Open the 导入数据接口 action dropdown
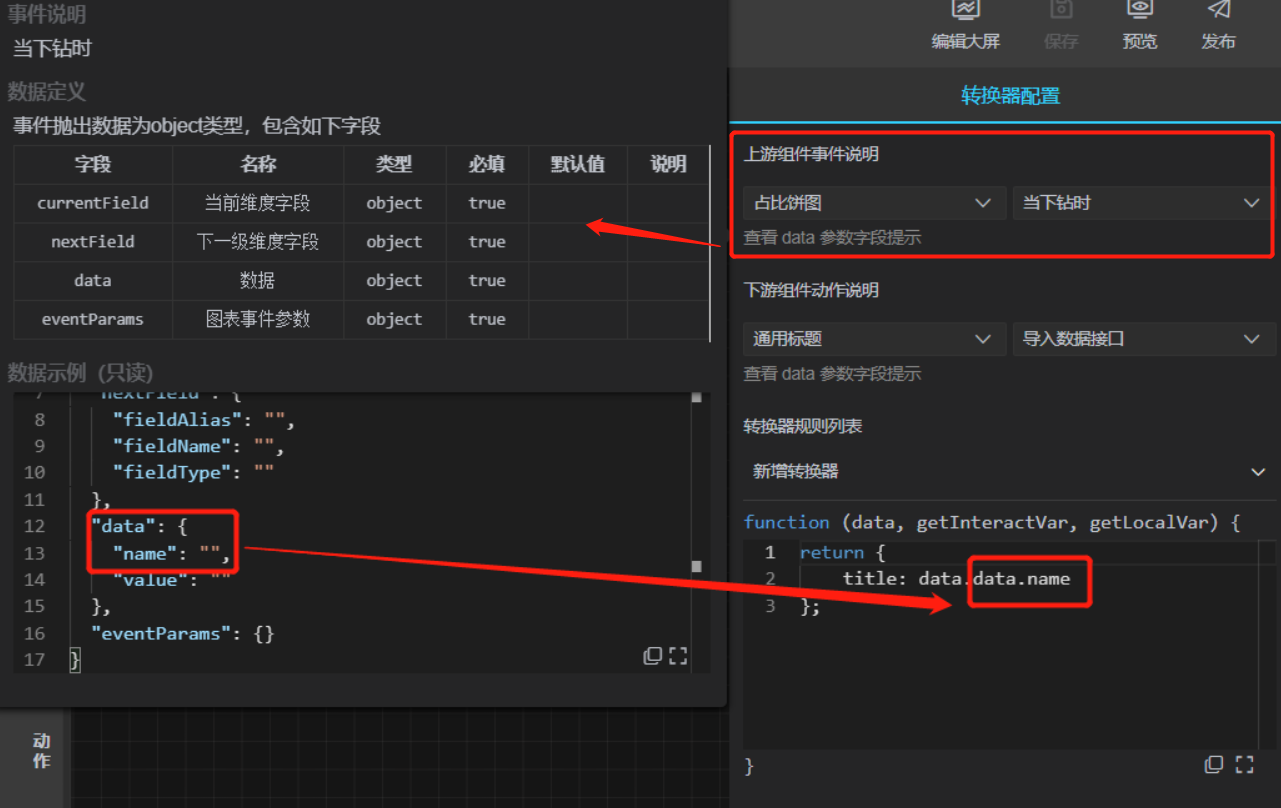 click(1144, 339)
